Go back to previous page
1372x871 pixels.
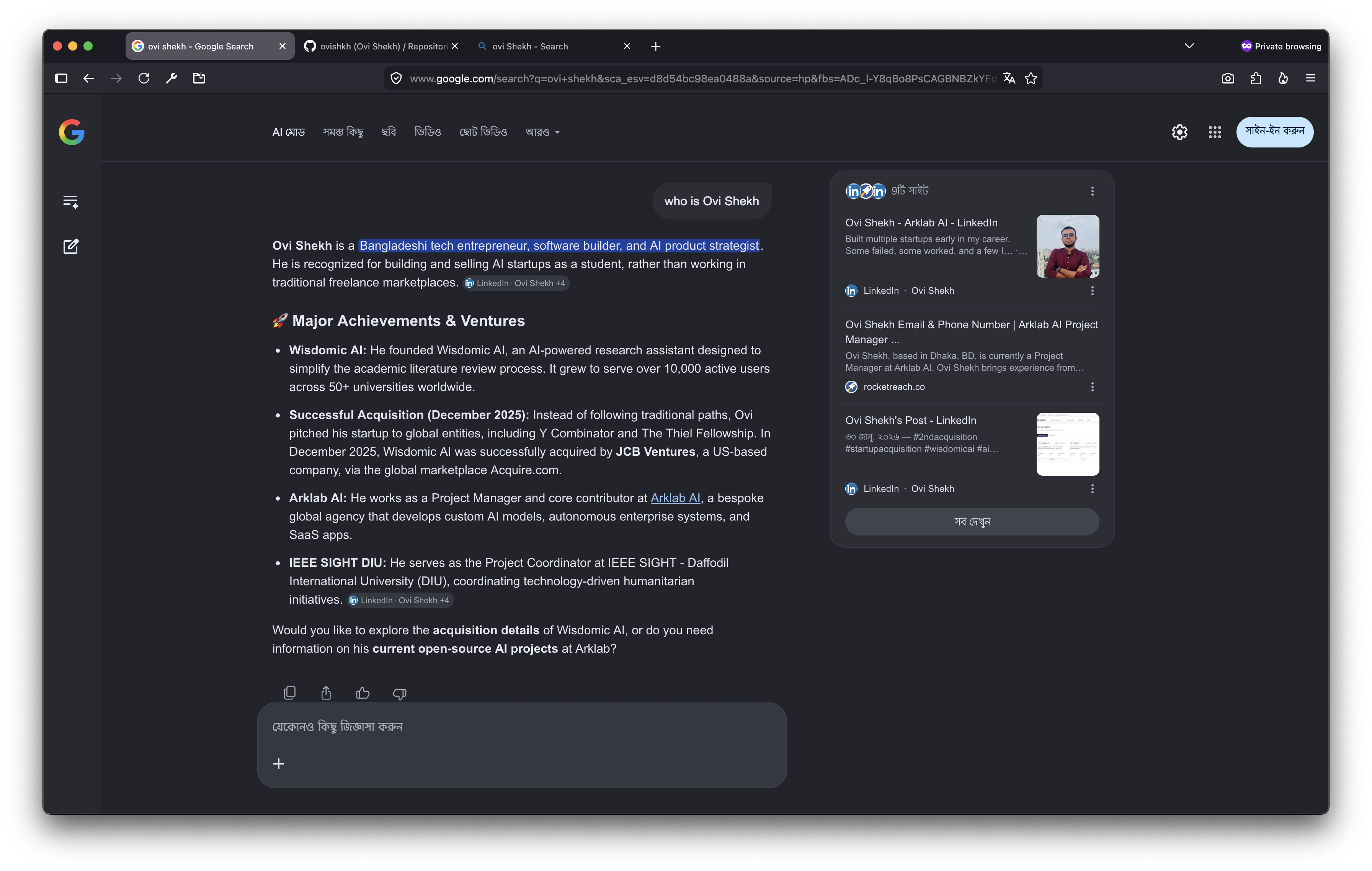click(89, 78)
